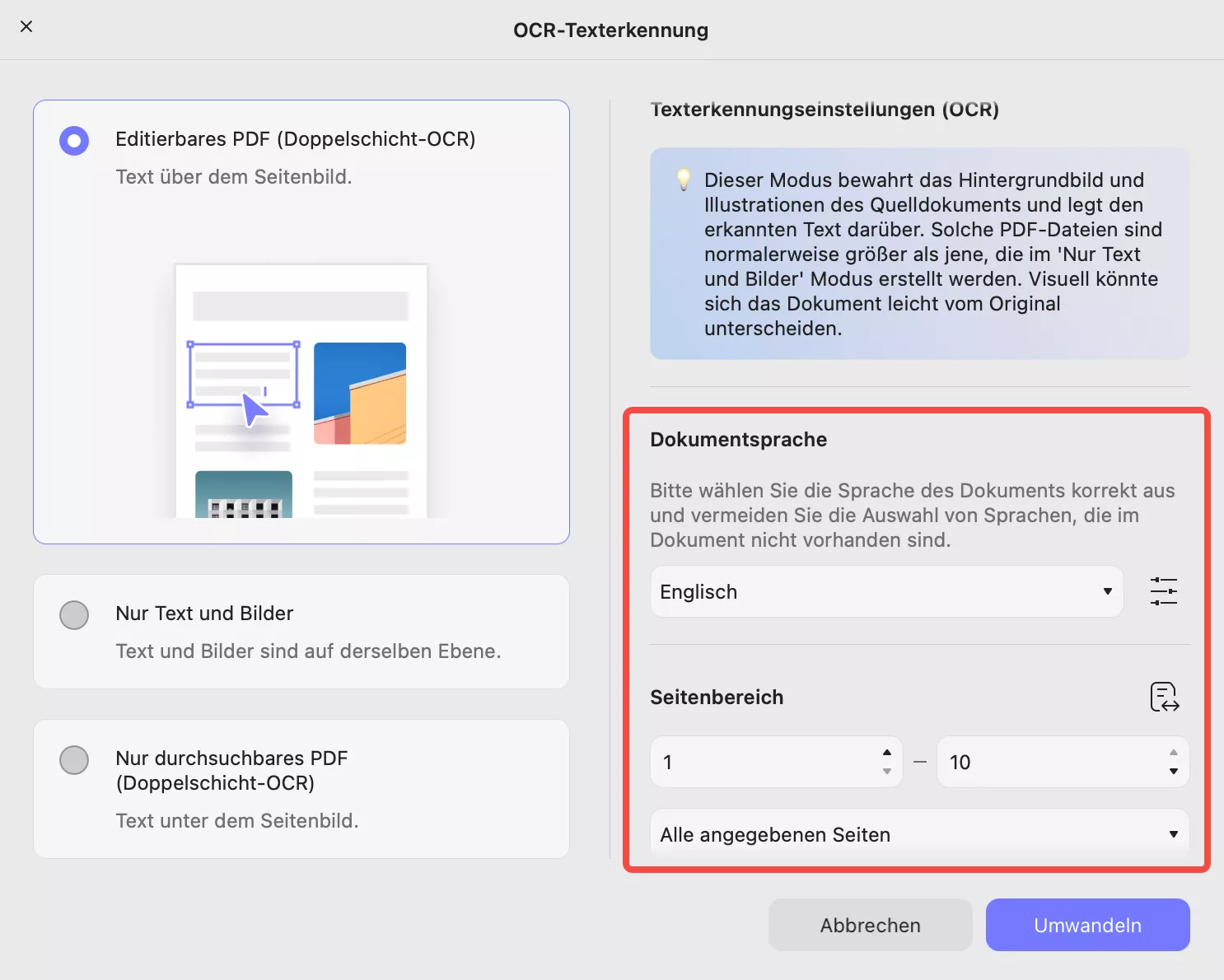The width and height of the screenshot is (1224, 980).
Task: Click the lightbulb icon in the info box
Action: [x=684, y=180]
